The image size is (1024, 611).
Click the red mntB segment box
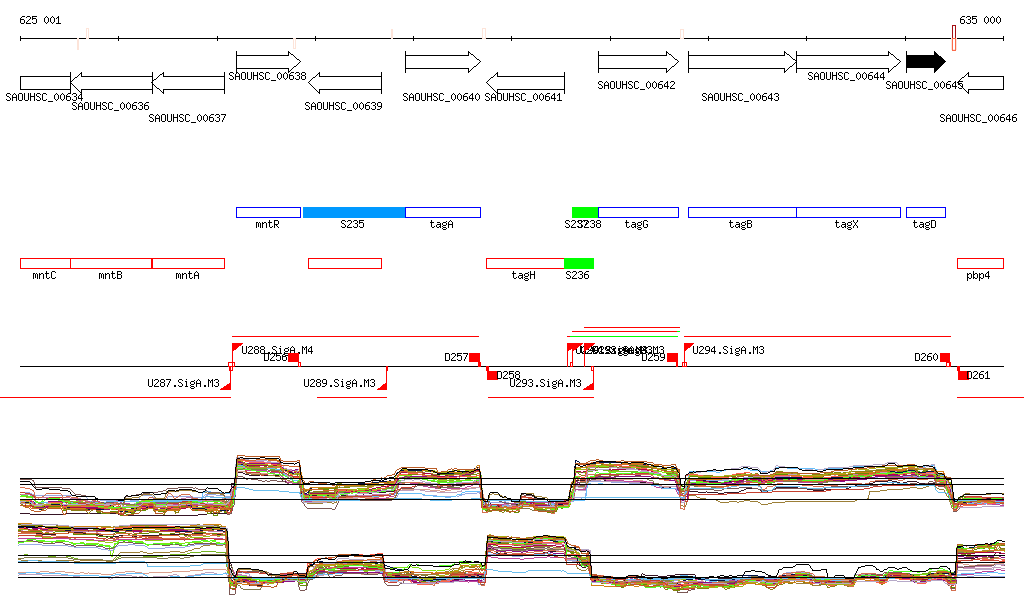coord(111,264)
